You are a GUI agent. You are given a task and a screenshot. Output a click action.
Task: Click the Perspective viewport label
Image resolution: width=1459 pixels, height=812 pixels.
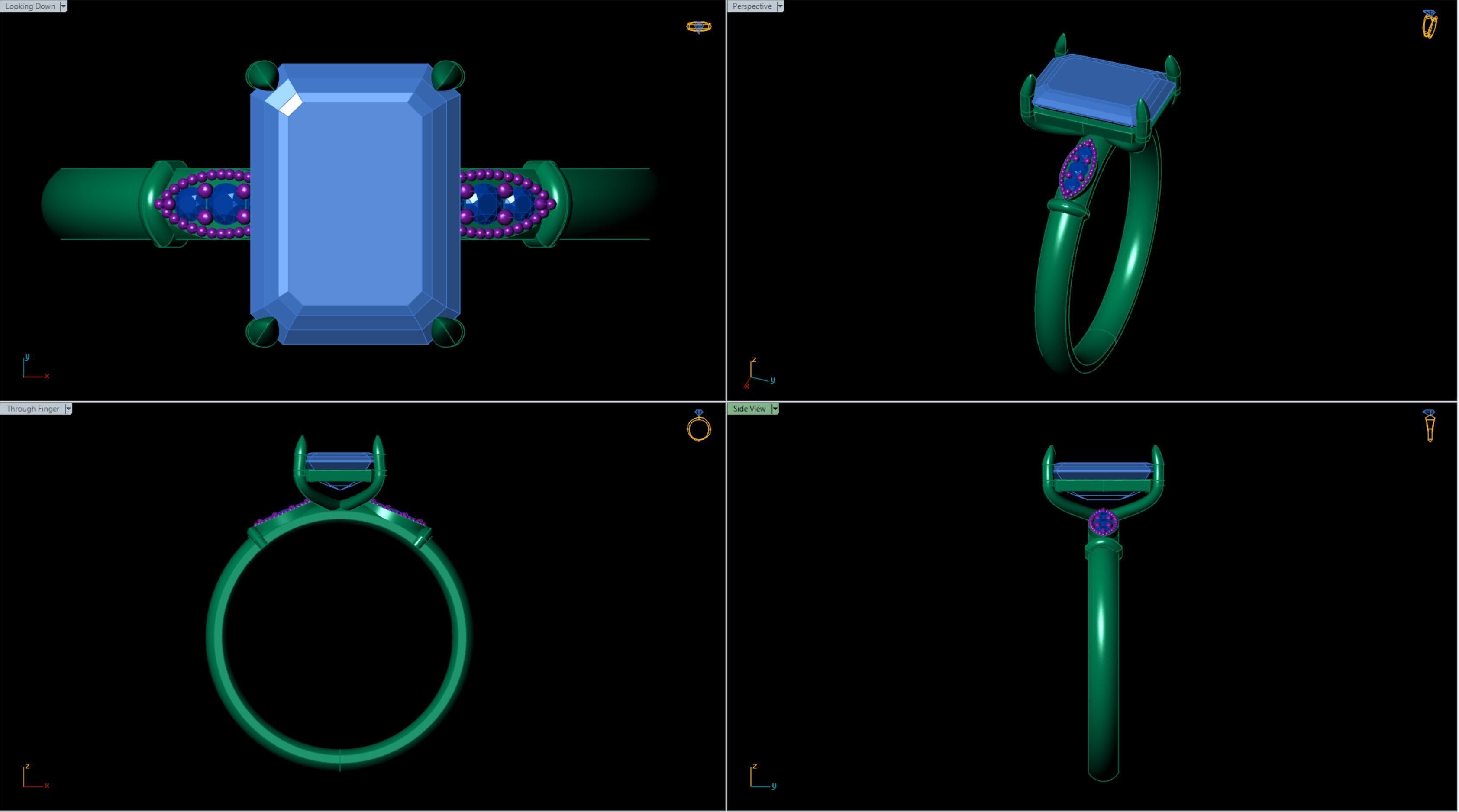click(x=752, y=6)
